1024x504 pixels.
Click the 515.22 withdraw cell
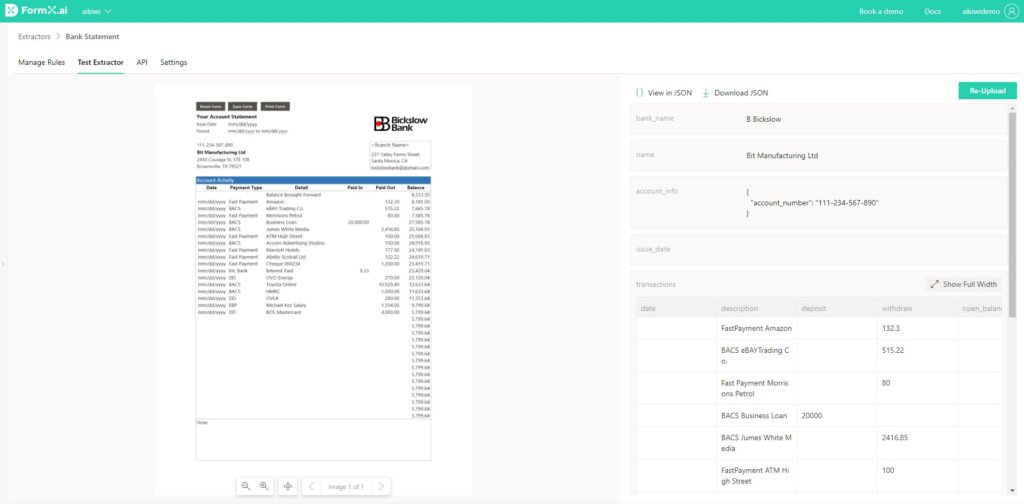tap(917, 356)
